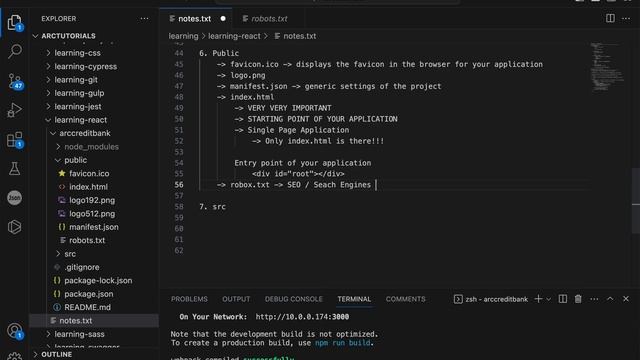Place cursor on line 58 "7. src"
The image size is (640, 360).
click(212, 207)
